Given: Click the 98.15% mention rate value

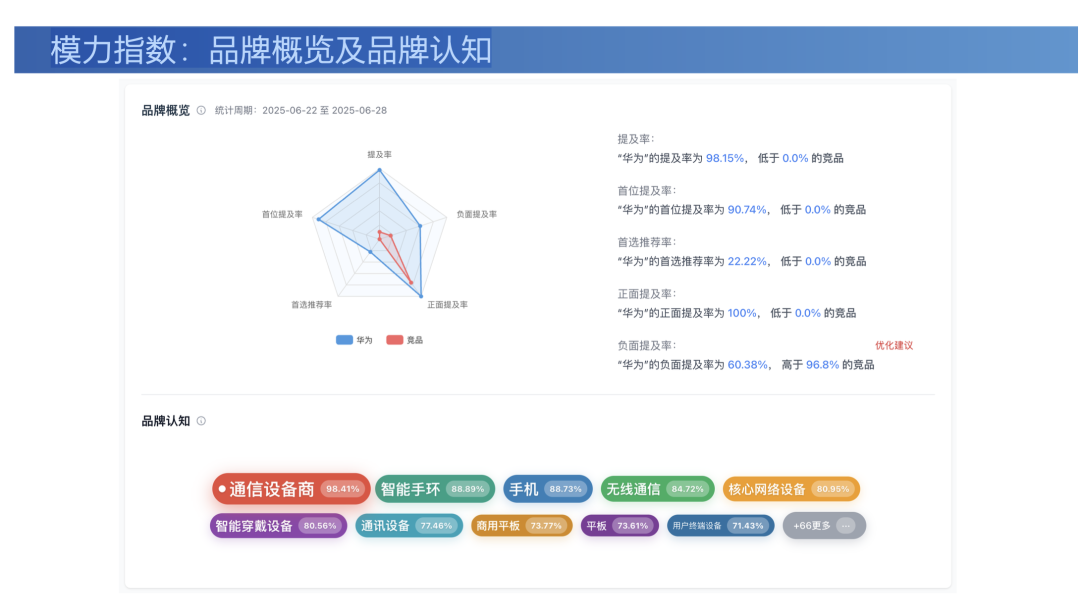Looking at the screenshot, I should [725, 158].
